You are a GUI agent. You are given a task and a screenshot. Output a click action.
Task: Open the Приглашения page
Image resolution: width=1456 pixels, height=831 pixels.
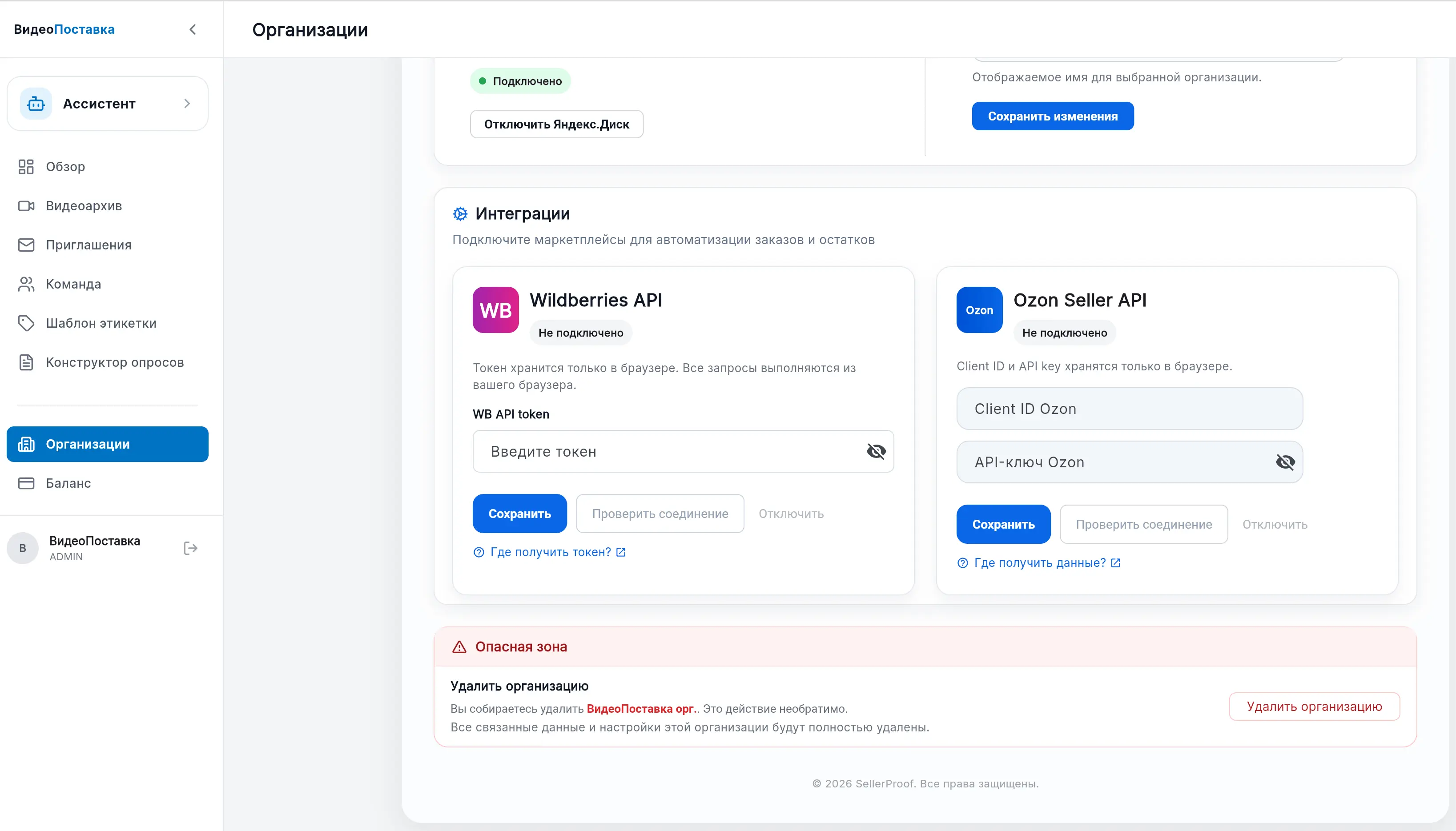pos(107,245)
